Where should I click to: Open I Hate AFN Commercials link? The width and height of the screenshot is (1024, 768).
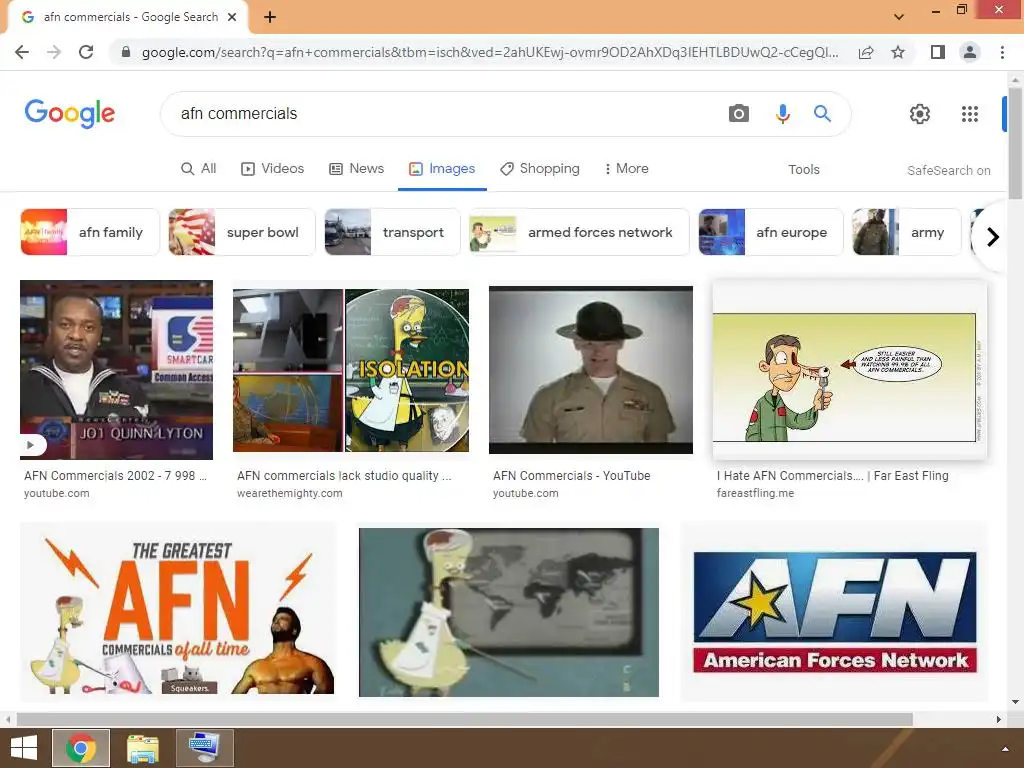pyautogui.click(x=833, y=475)
